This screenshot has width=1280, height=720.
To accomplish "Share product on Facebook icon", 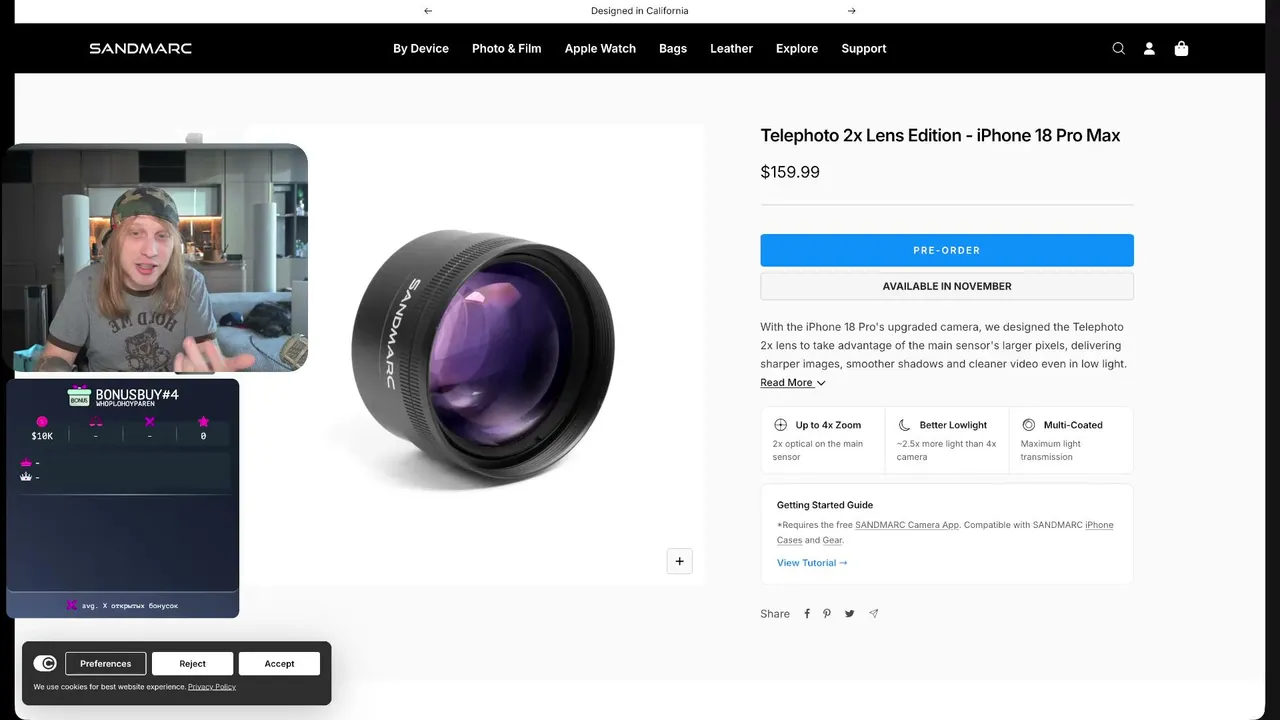I will (807, 614).
